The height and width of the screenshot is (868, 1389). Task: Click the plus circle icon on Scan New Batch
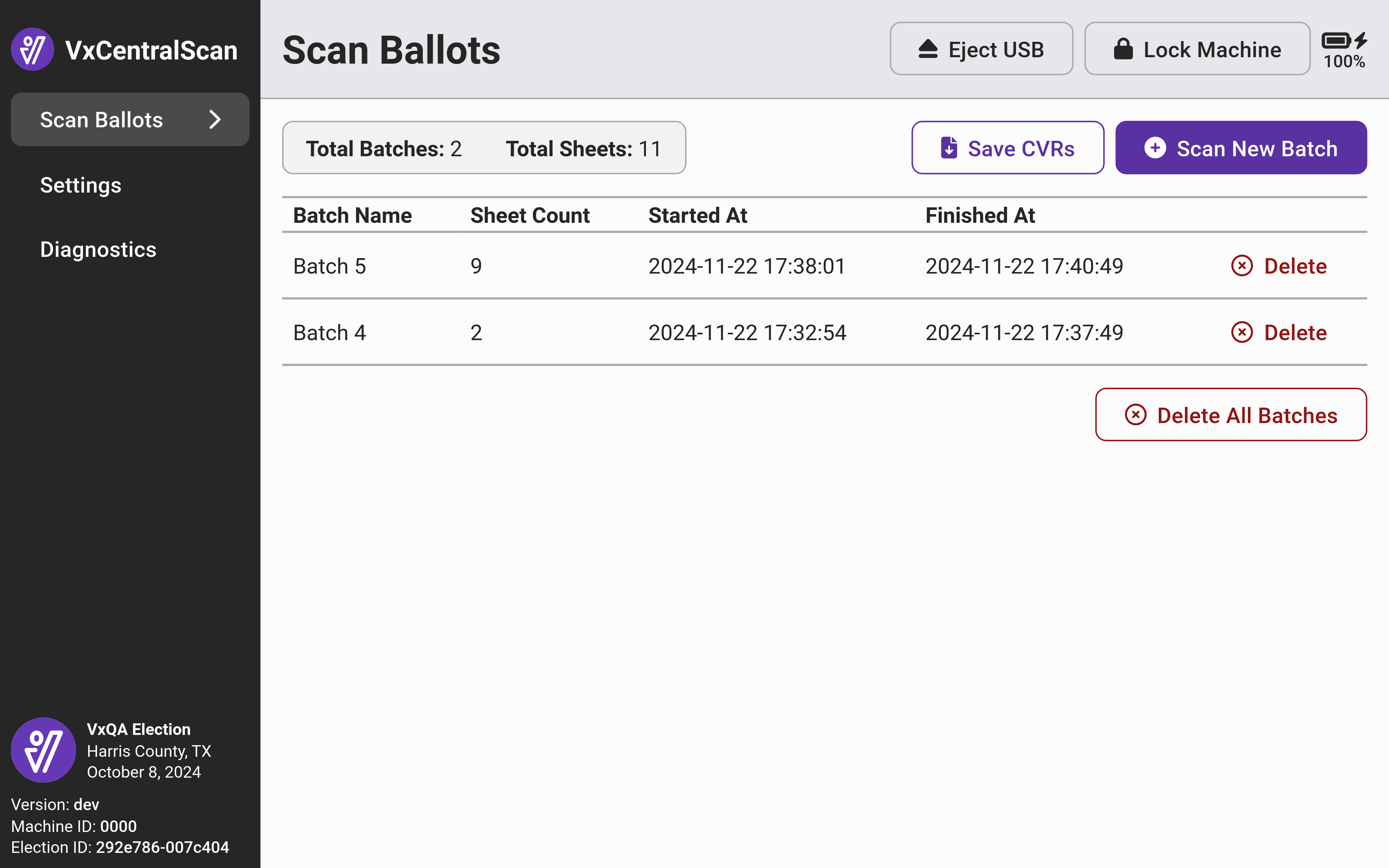(x=1155, y=148)
